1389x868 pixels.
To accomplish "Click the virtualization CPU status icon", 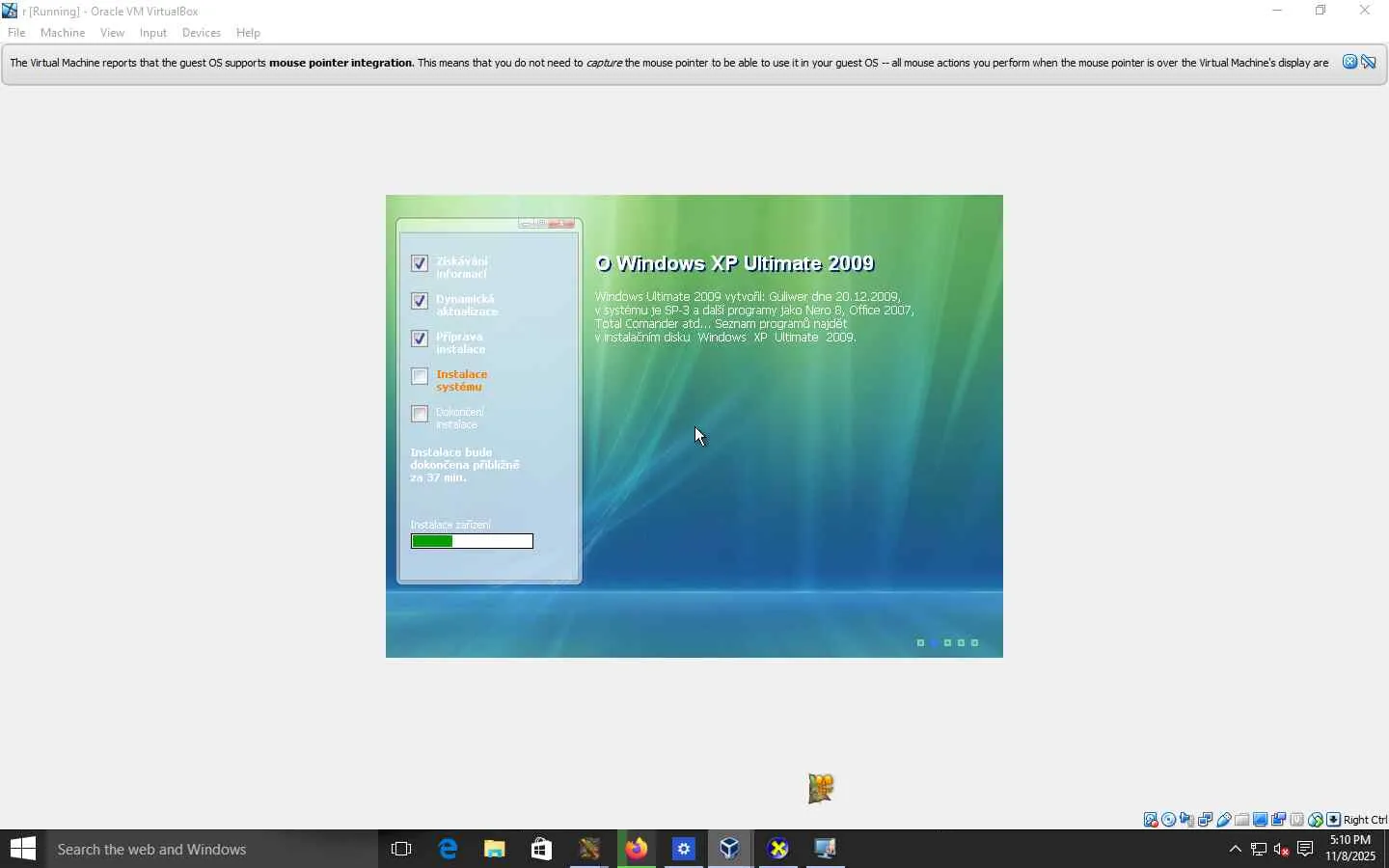I will click(1297, 820).
